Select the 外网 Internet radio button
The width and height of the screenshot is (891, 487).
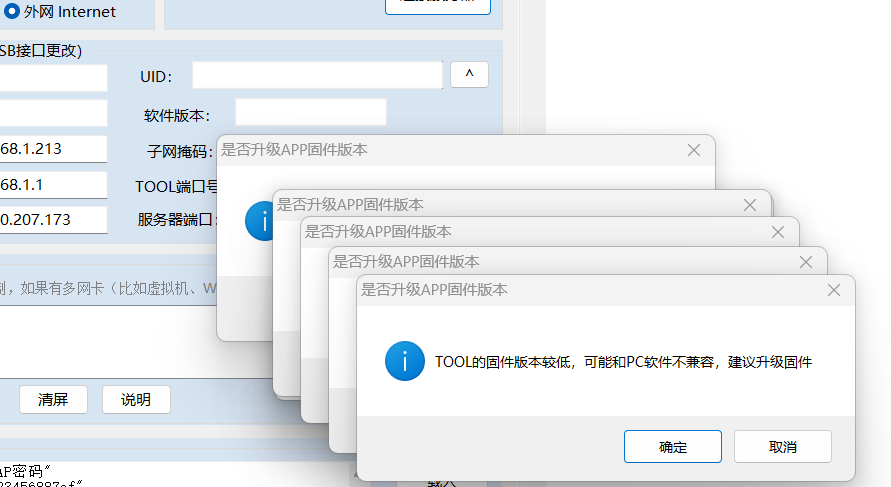[12, 12]
